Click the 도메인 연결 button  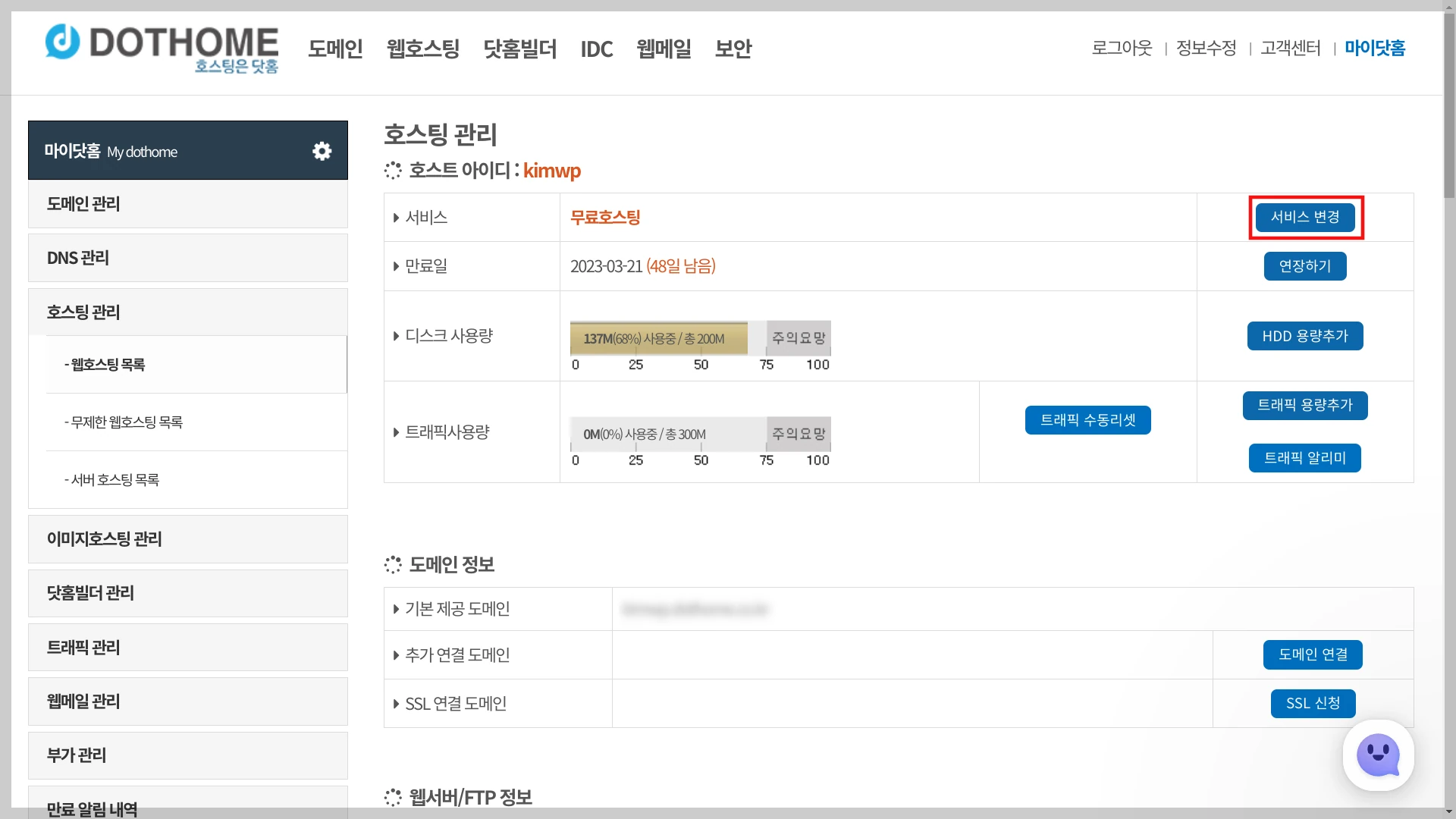[1313, 654]
